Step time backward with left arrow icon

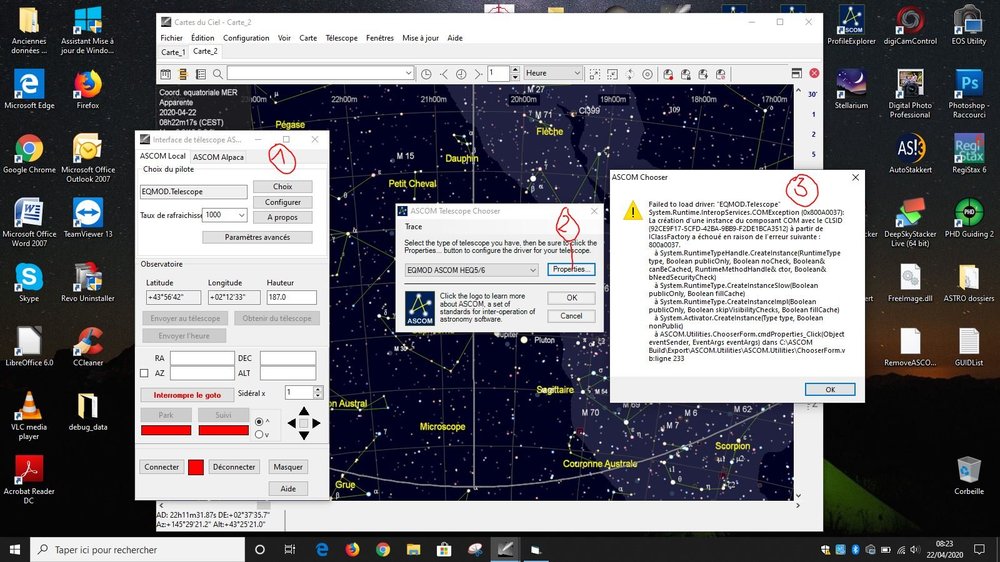(x=444, y=74)
